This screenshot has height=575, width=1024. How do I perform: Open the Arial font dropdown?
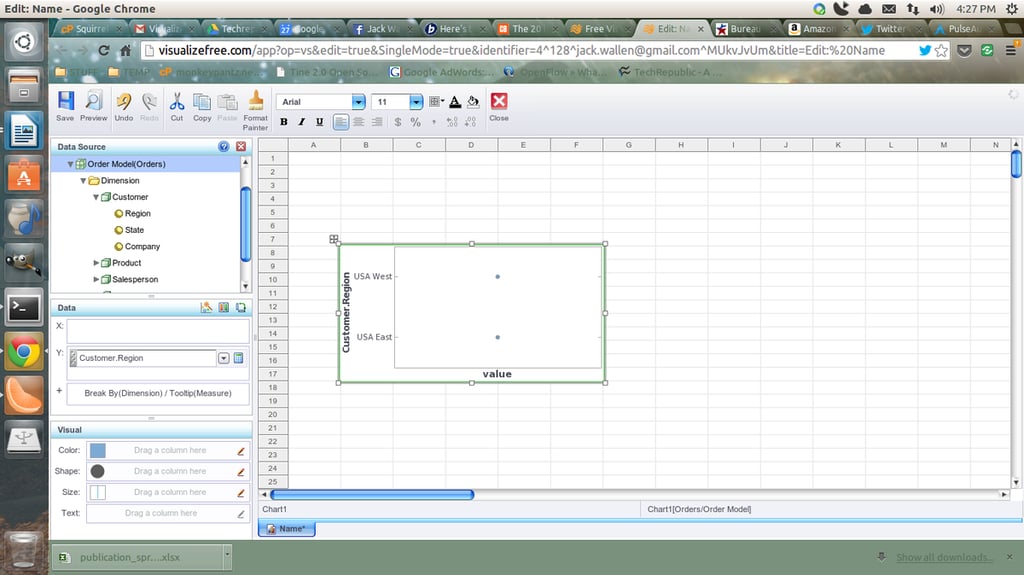point(359,101)
